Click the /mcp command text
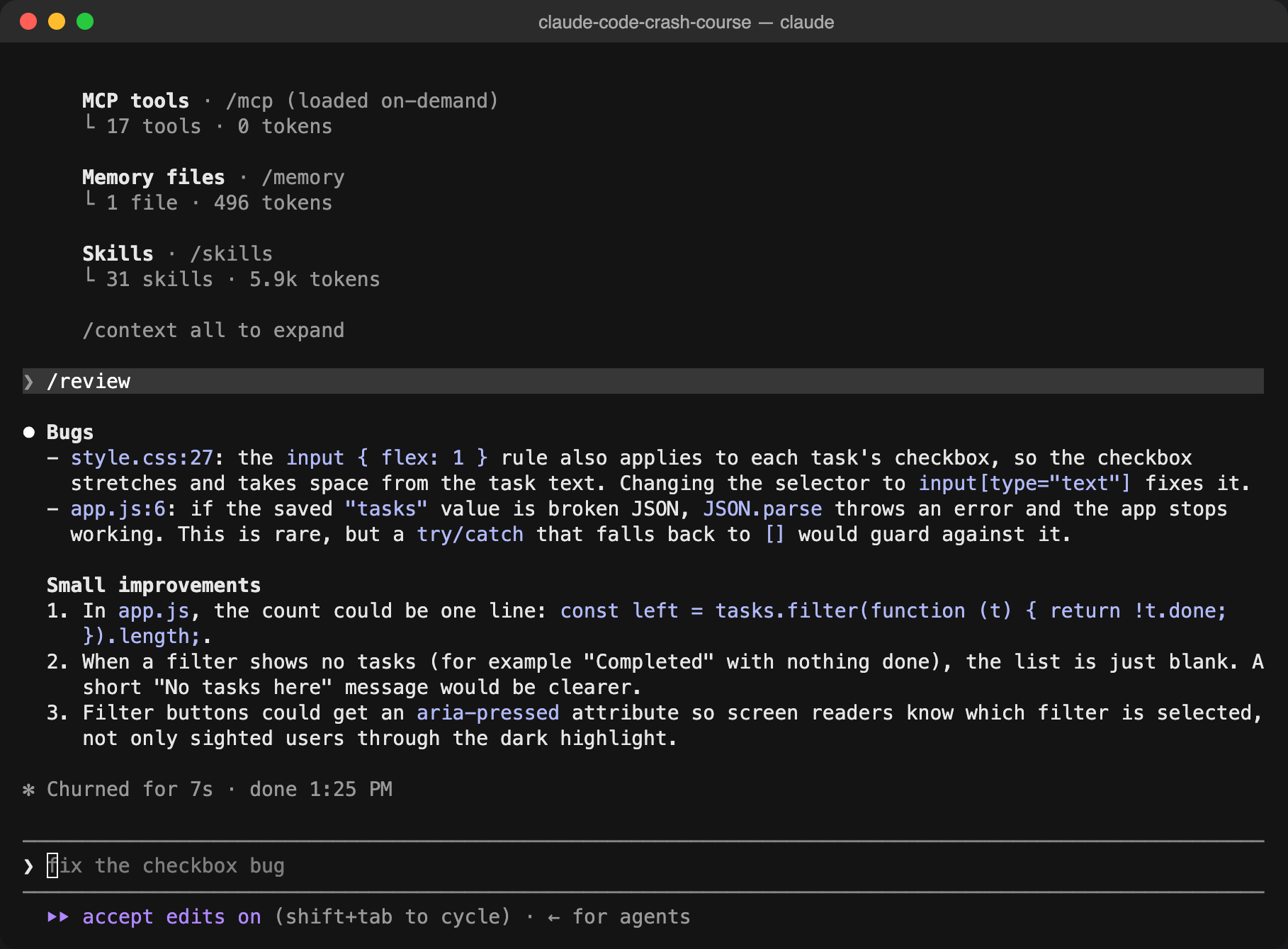Viewport: 1288px width, 949px height. coord(249,101)
